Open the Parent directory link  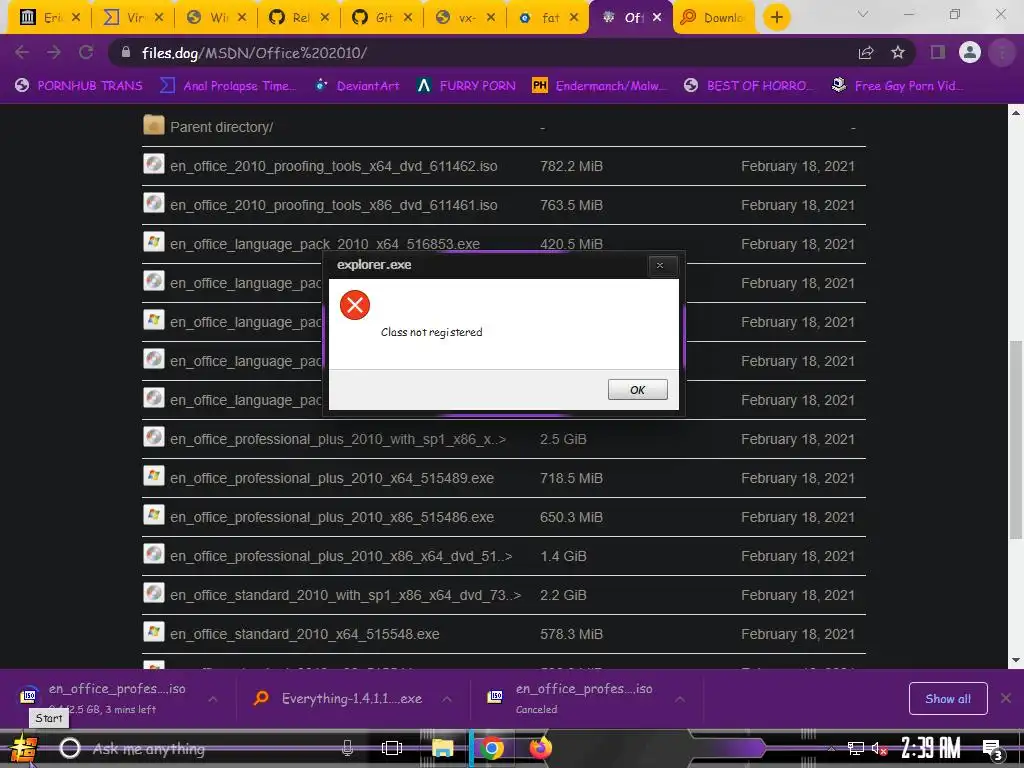221,127
